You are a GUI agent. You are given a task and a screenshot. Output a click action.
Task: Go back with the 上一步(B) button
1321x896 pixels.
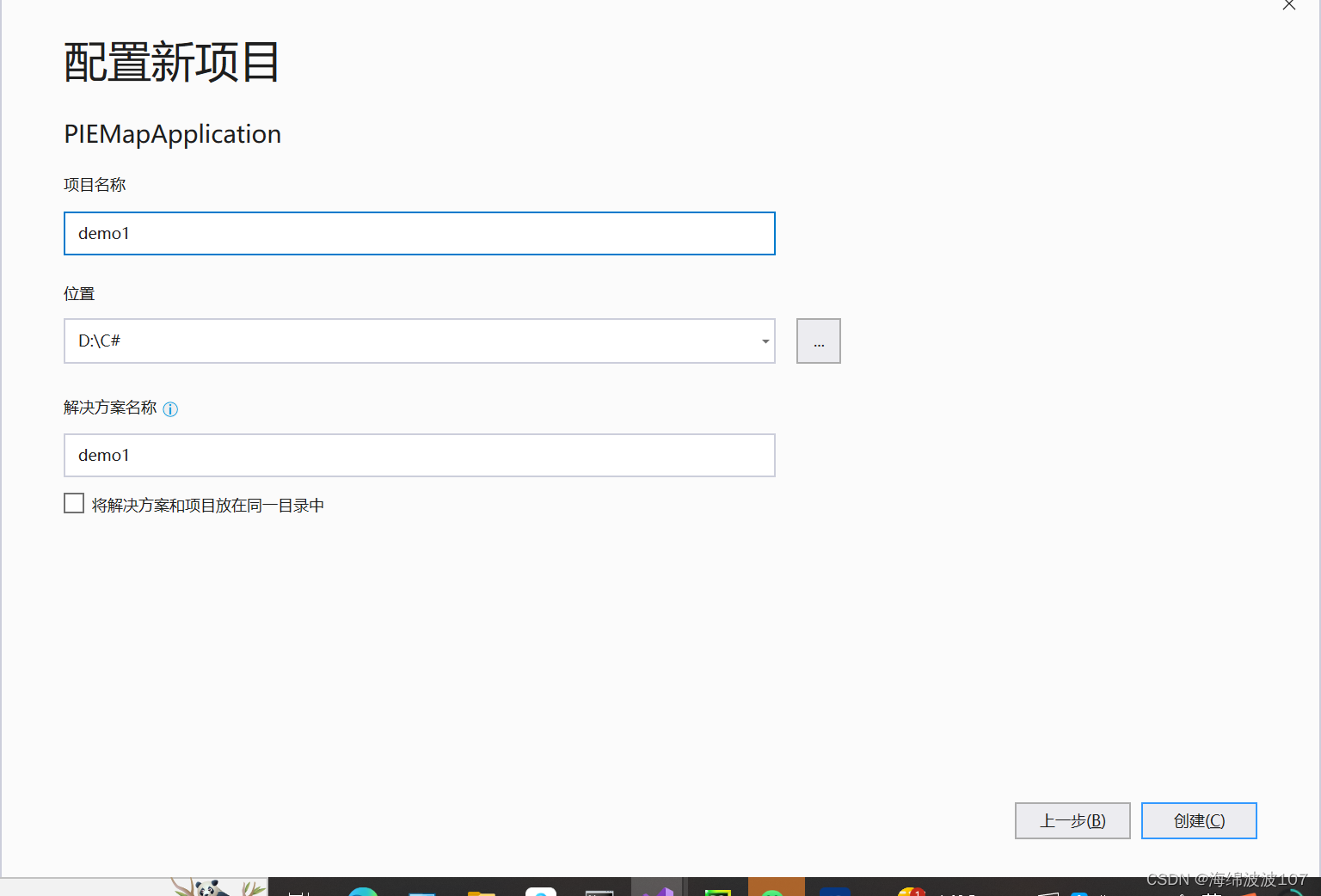tap(1072, 821)
